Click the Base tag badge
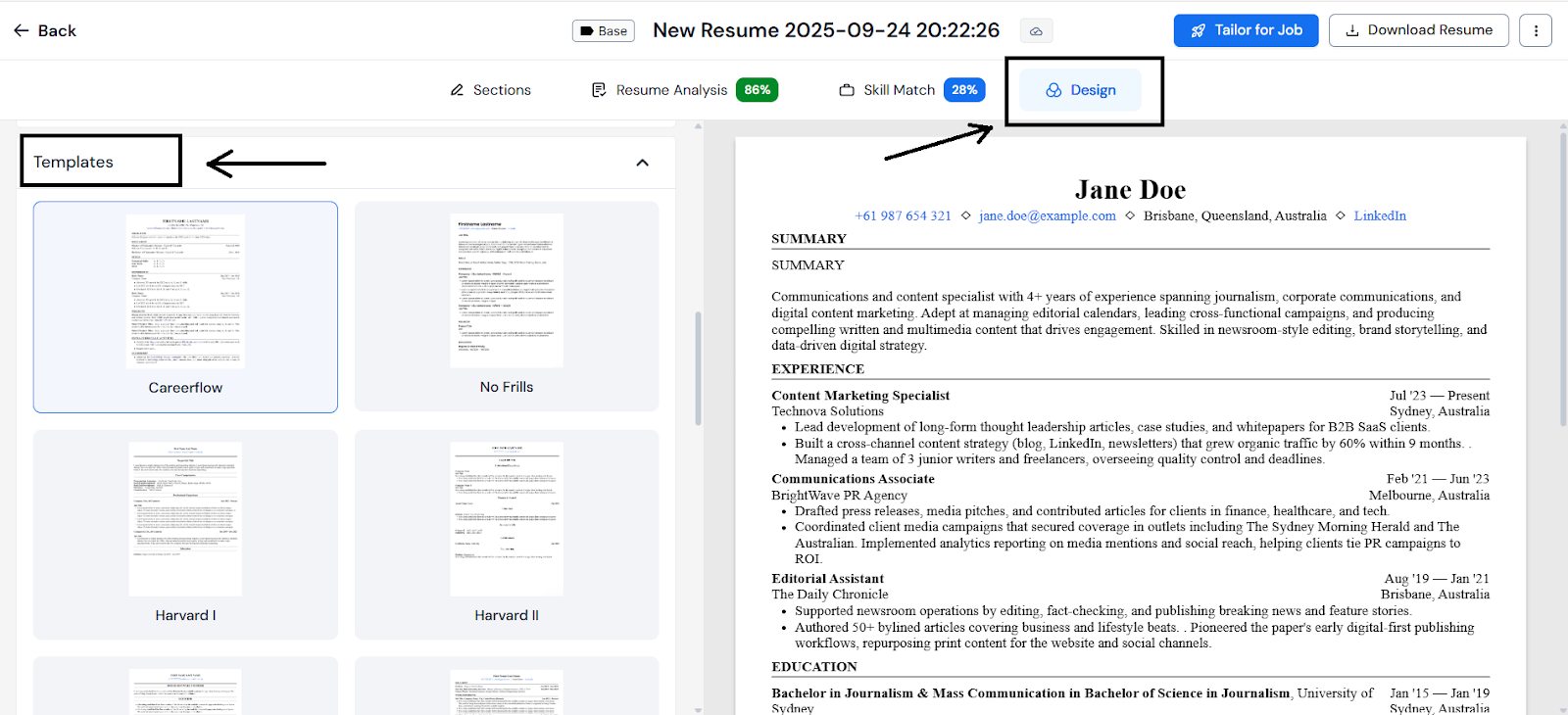This screenshot has height=715, width=1568. 604,31
